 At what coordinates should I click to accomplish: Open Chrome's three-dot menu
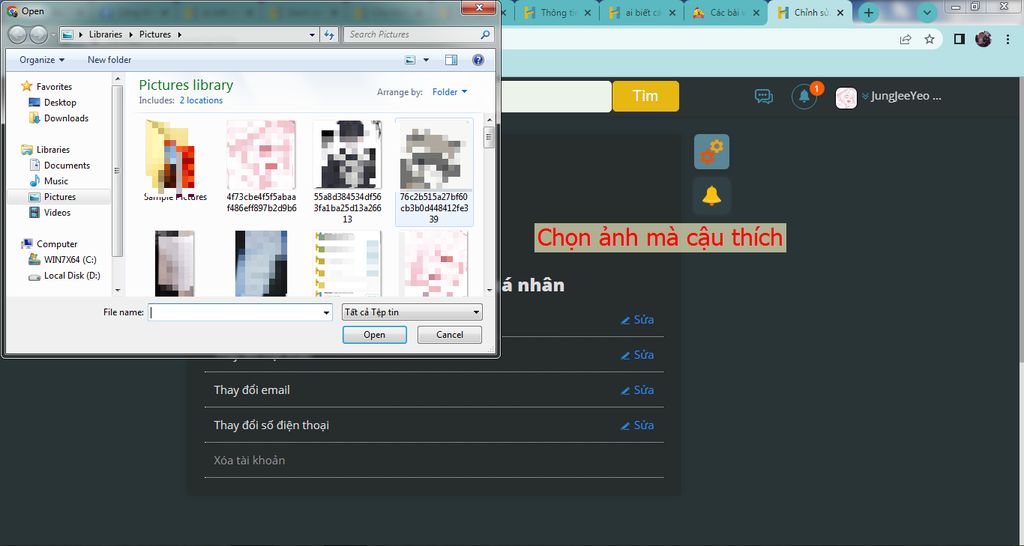(1009, 39)
